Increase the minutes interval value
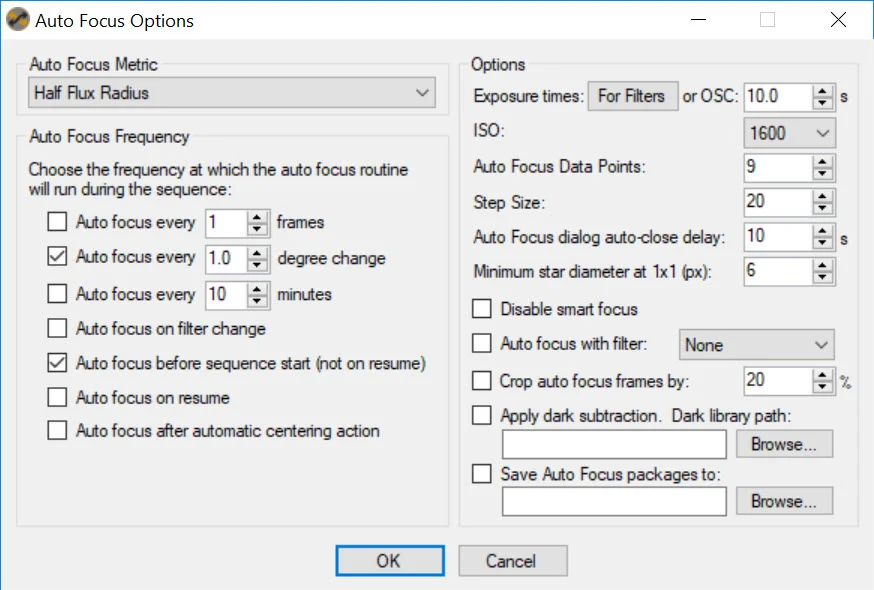The image size is (874, 590). tap(257, 289)
